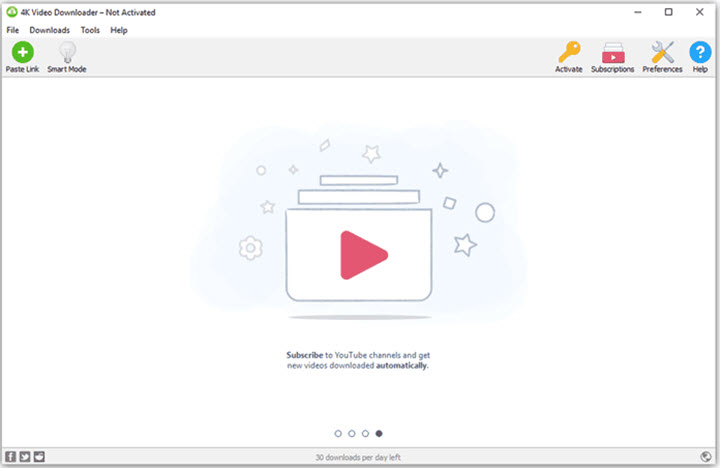Select the first slide indicator dot

click(338, 434)
